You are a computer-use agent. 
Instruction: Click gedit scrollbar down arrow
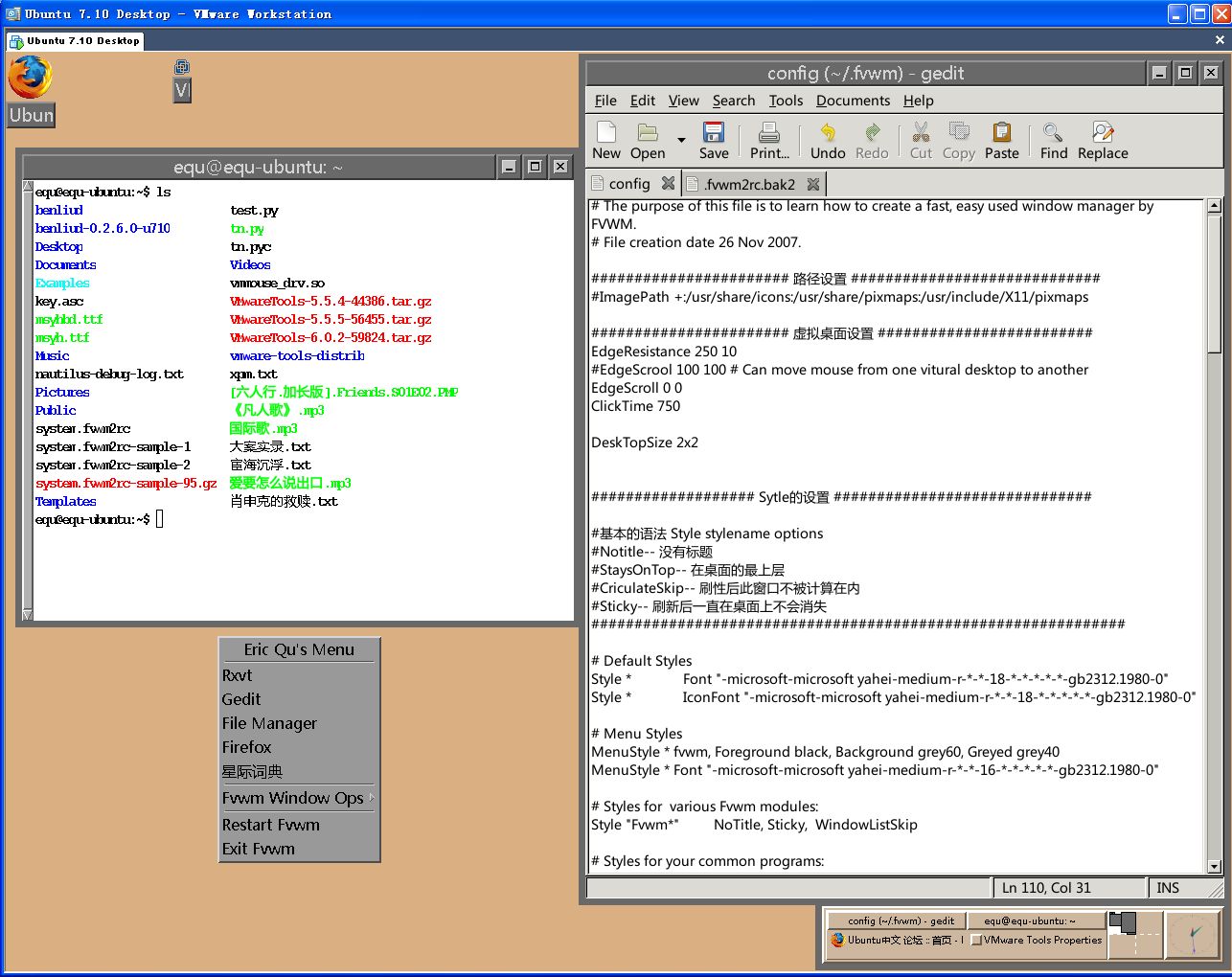tap(1214, 866)
